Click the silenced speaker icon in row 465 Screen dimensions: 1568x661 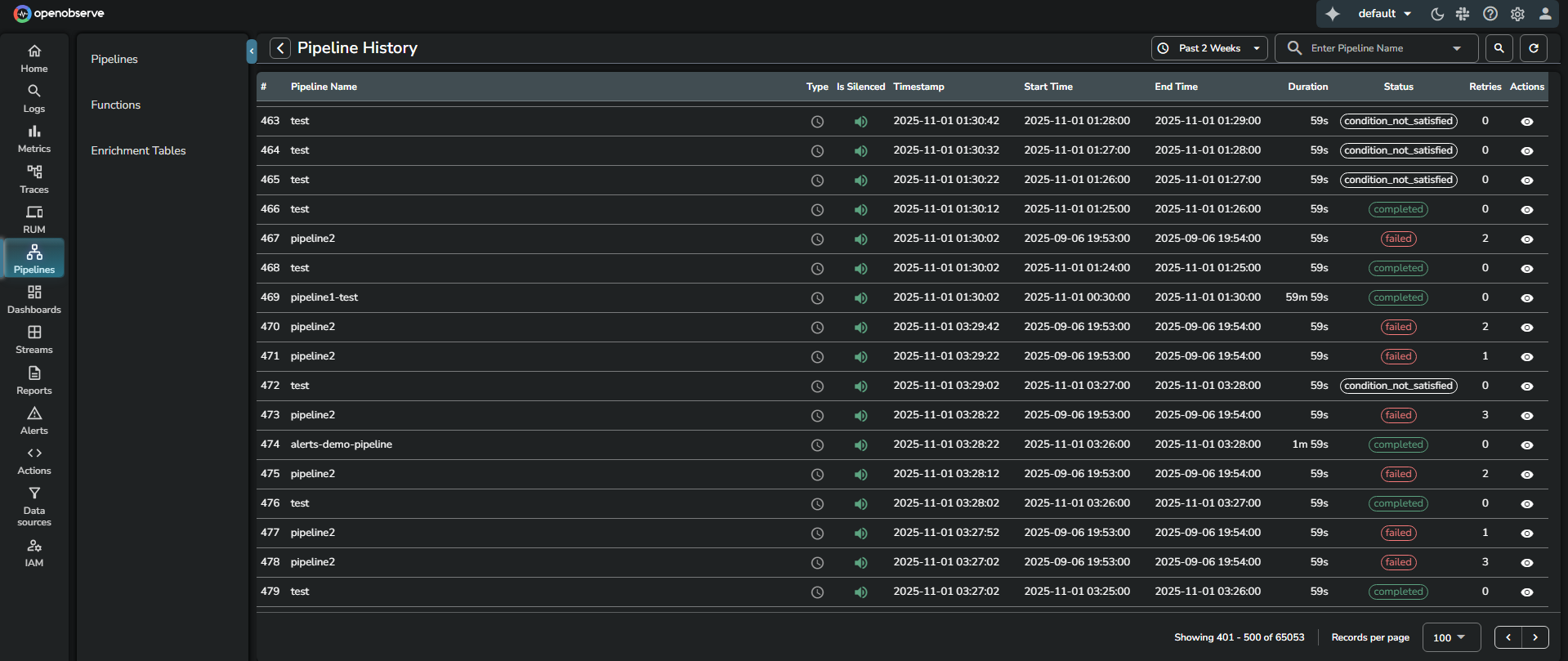[860, 181]
